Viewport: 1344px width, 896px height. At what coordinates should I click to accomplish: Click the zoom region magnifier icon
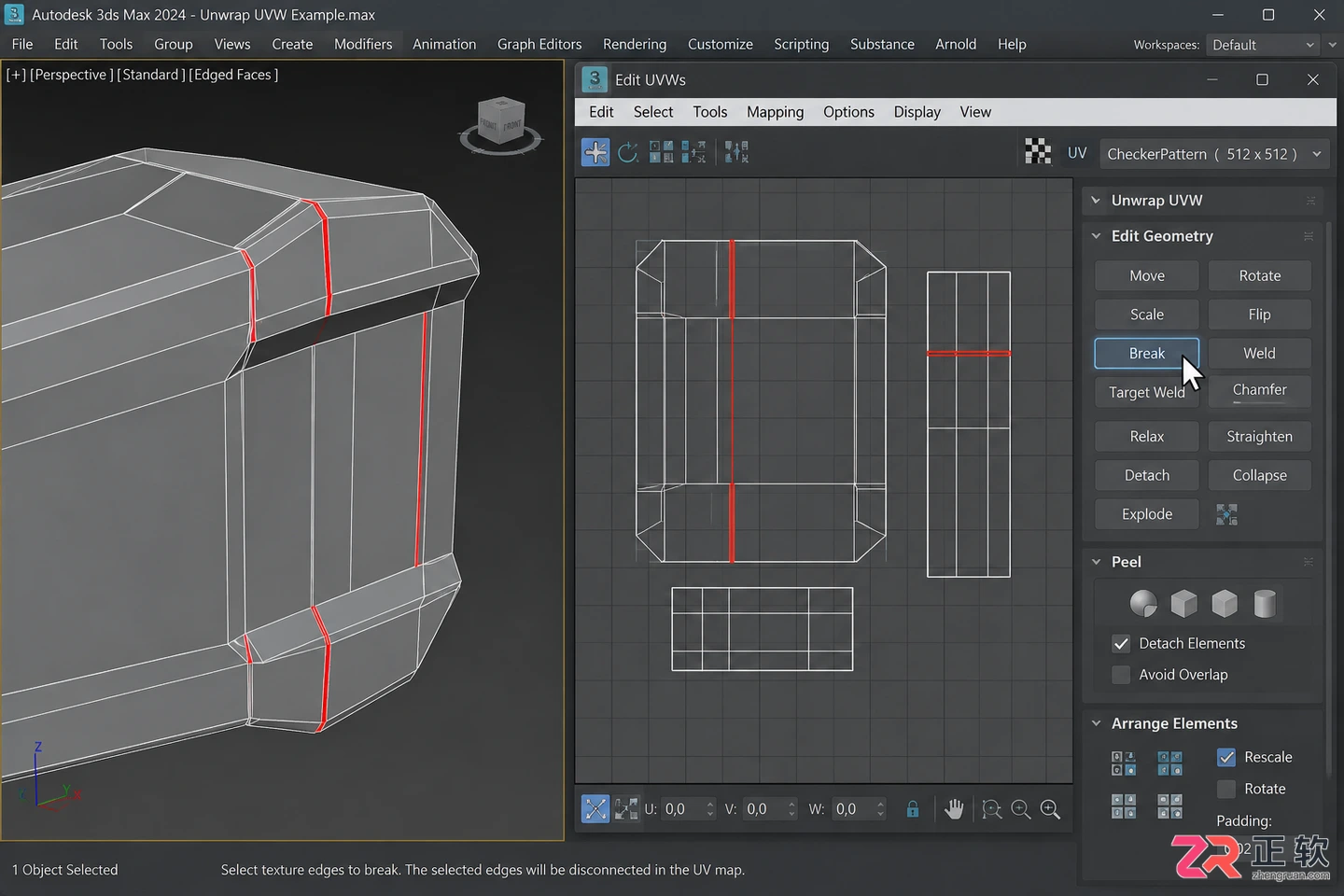coord(992,809)
